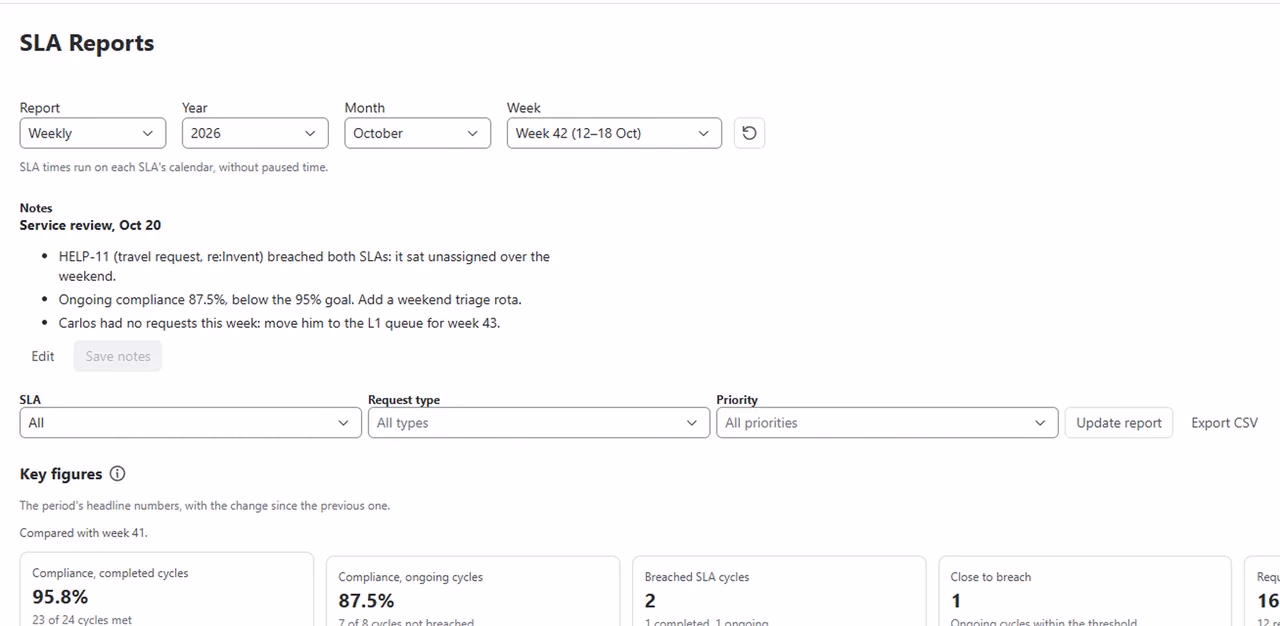Click the Edit notes button
Viewport: 1280px width, 626px height.
click(43, 356)
